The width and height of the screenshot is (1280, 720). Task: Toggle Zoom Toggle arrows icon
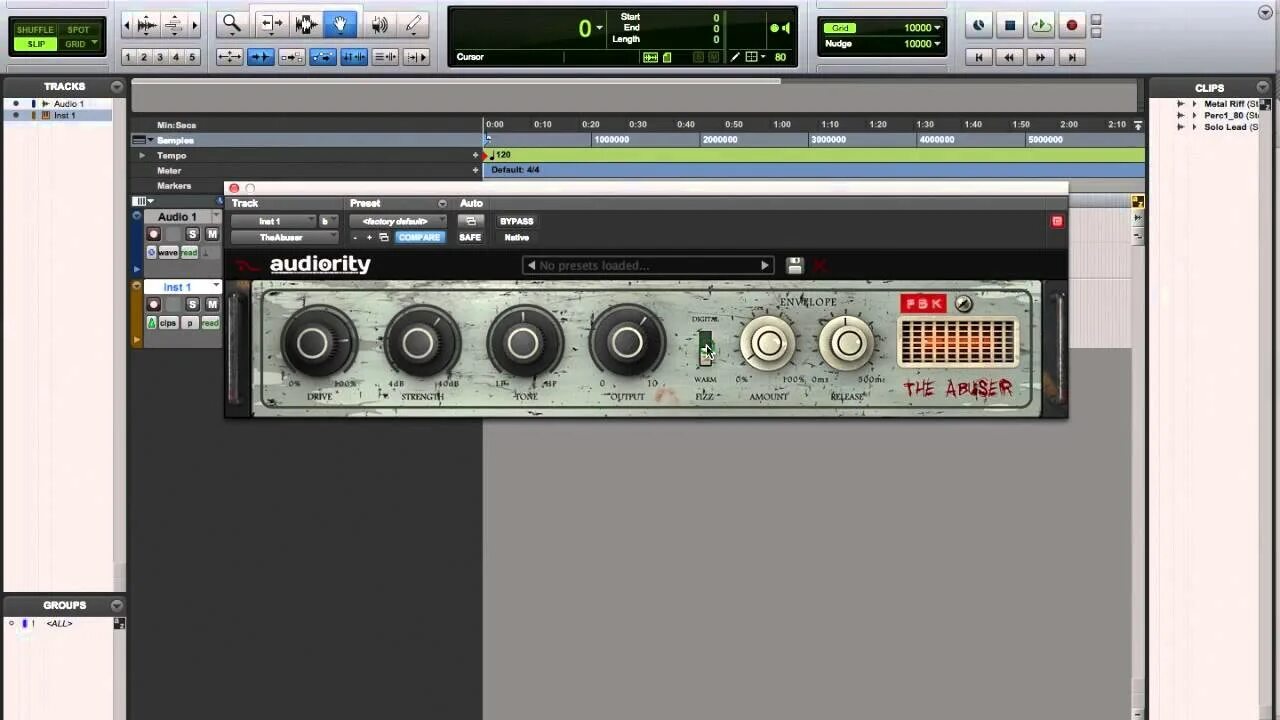[229, 57]
